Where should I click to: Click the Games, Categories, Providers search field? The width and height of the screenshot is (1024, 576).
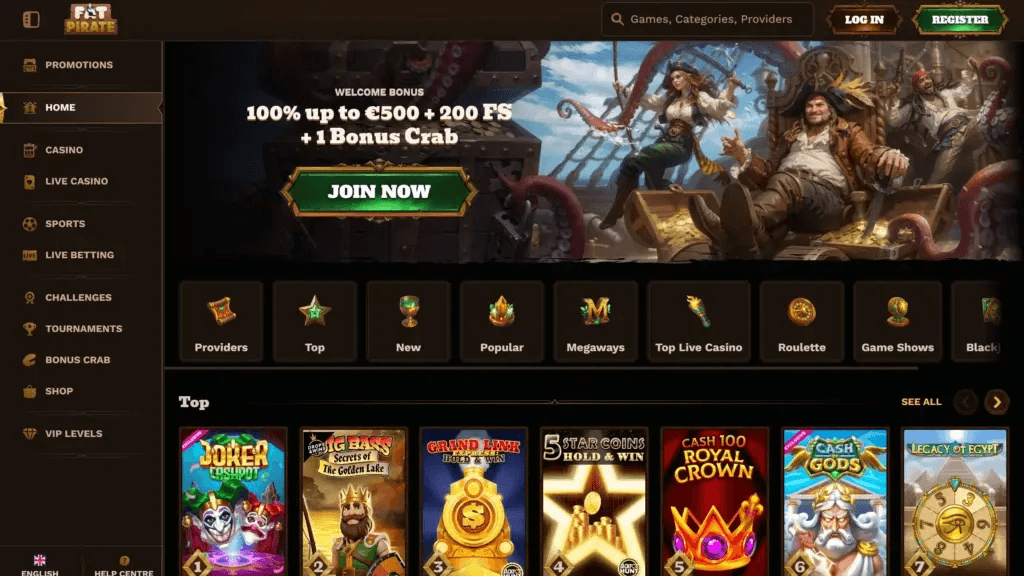point(707,20)
